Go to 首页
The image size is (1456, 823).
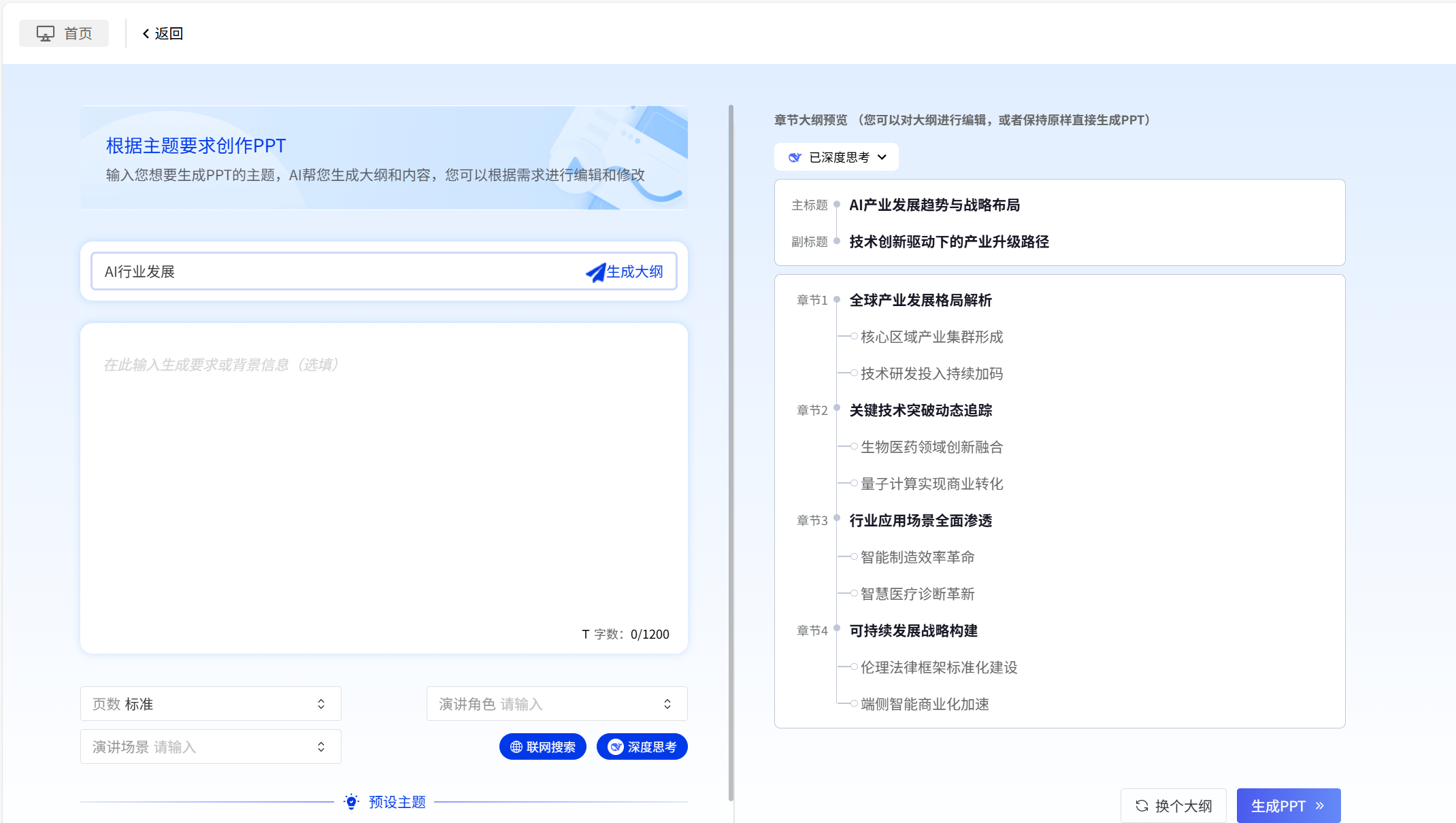[63, 33]
